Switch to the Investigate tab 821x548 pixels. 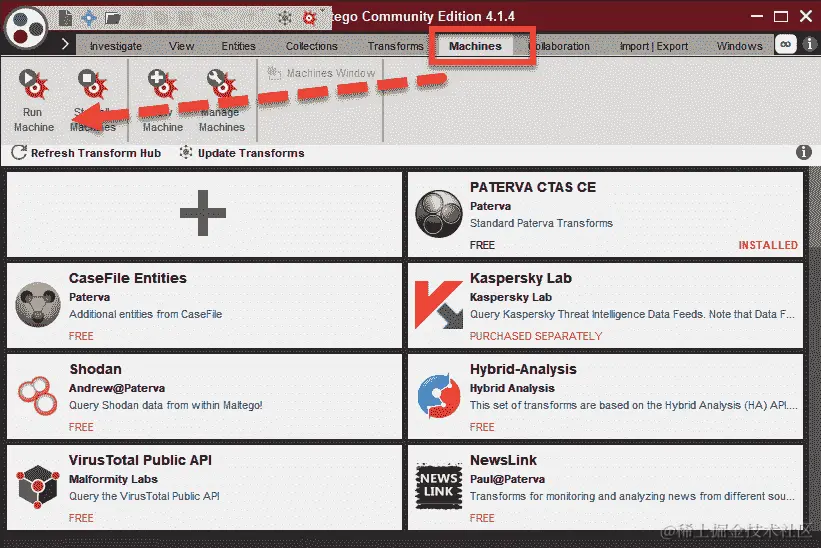116,46
